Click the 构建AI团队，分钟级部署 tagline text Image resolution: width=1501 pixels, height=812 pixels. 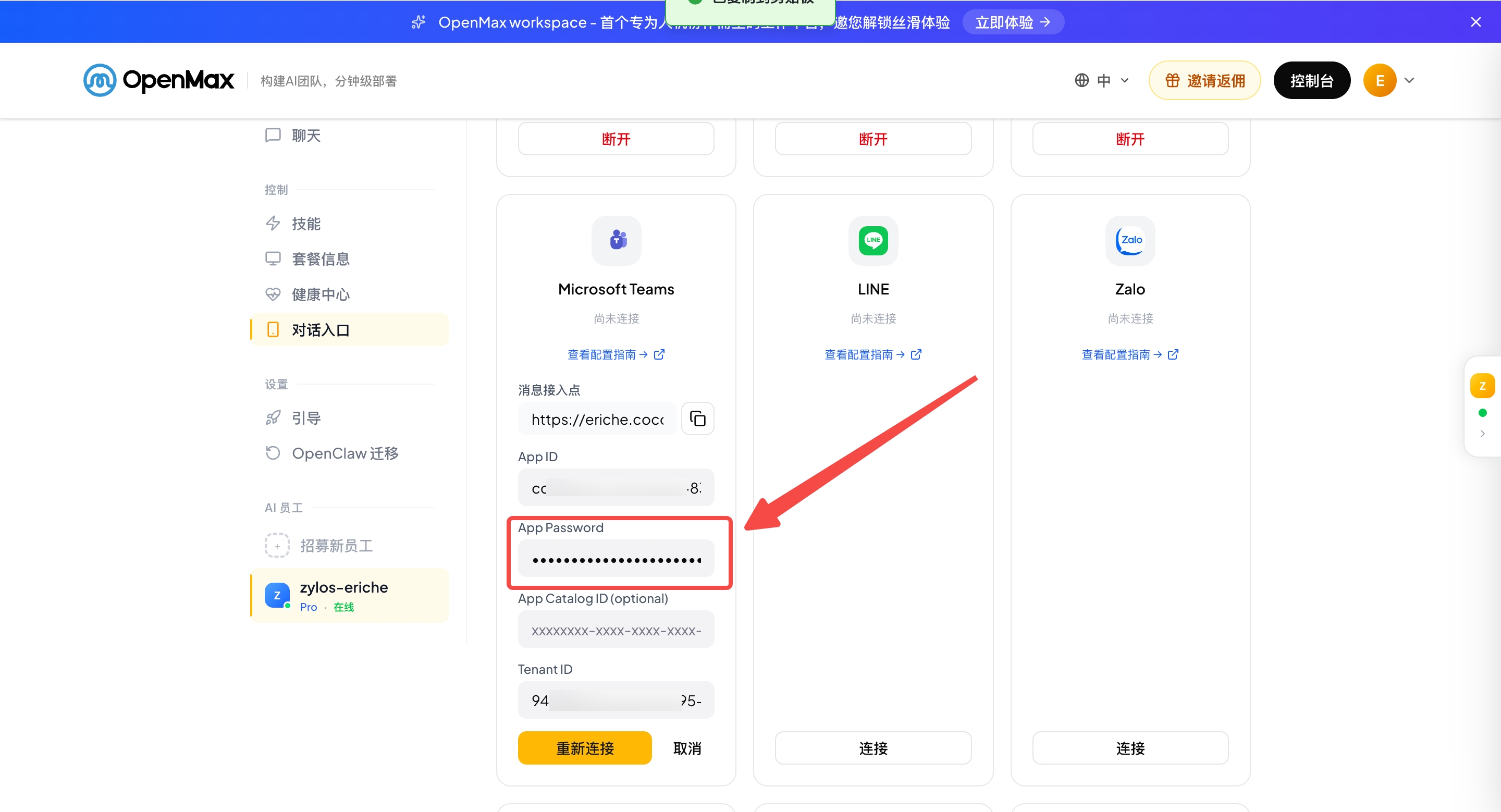(328, 81)
